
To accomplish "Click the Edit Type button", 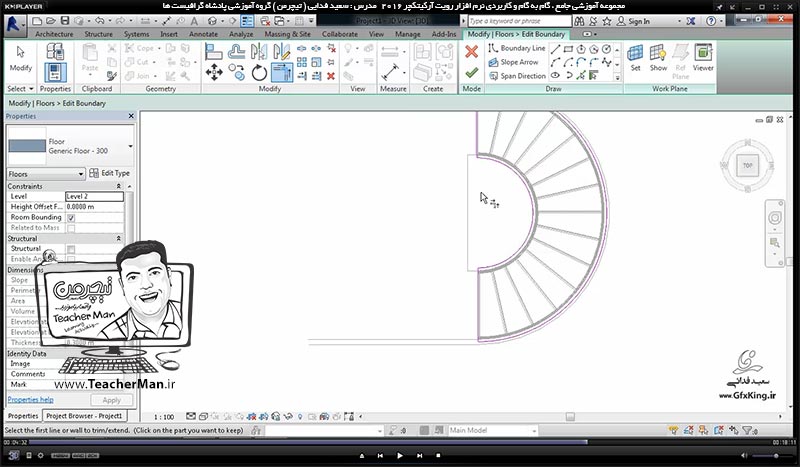I will [x=110, y=174].
